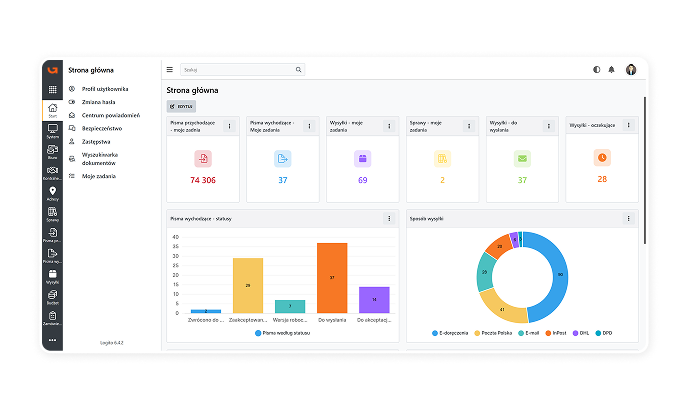688x412 pixels.
Task: Expand options of Pisma wychodzące statusy chart
Action: [389, 219]
